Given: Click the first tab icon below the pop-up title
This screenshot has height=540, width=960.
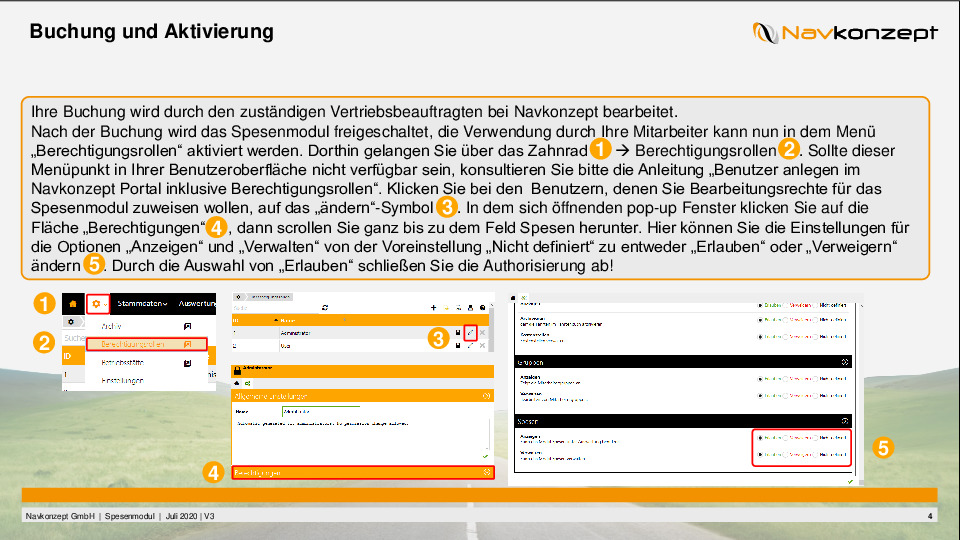Looking at the screenshot, I should [237, 383].
